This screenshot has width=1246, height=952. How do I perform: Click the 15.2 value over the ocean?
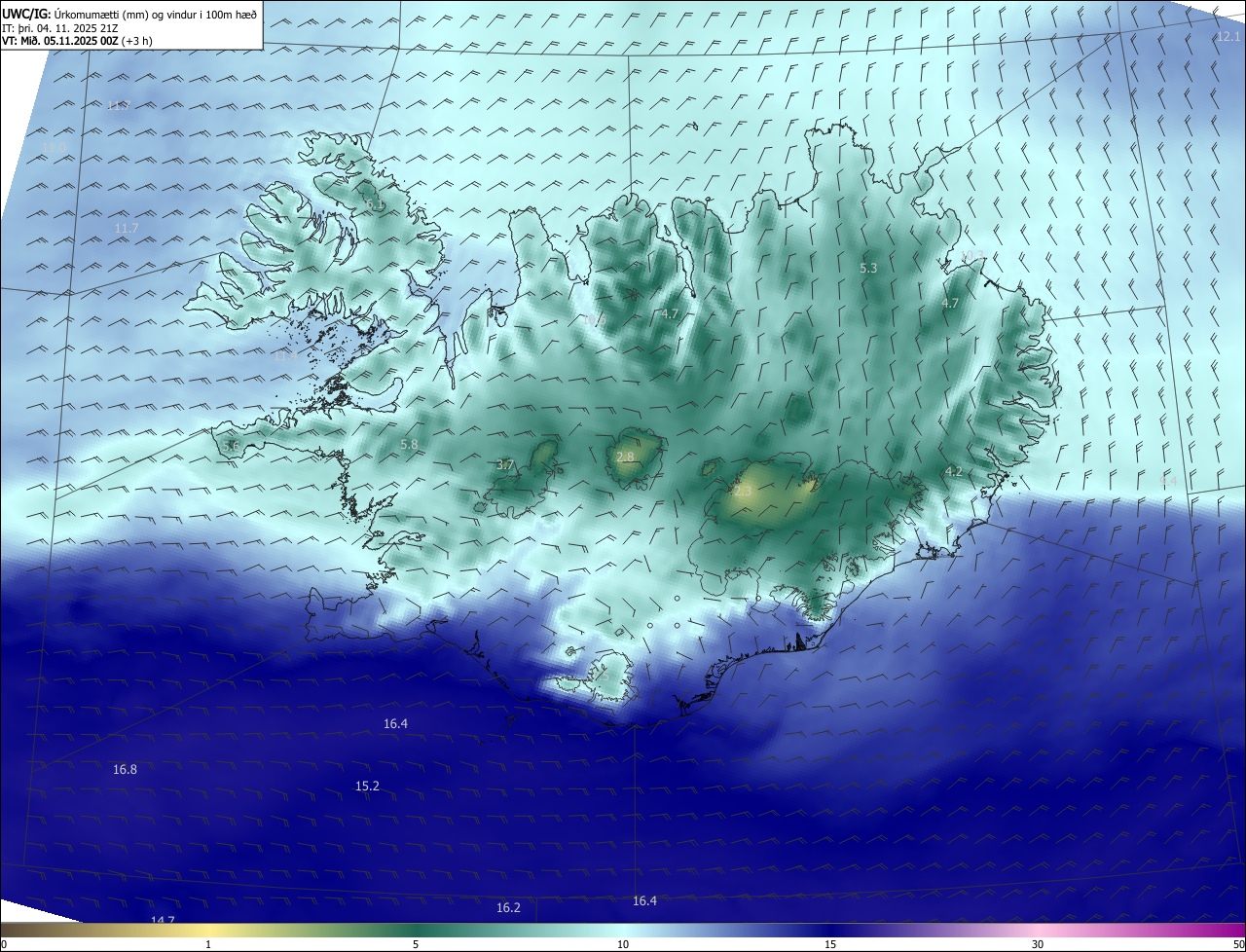pyautogui.click(x=367, y=787)
